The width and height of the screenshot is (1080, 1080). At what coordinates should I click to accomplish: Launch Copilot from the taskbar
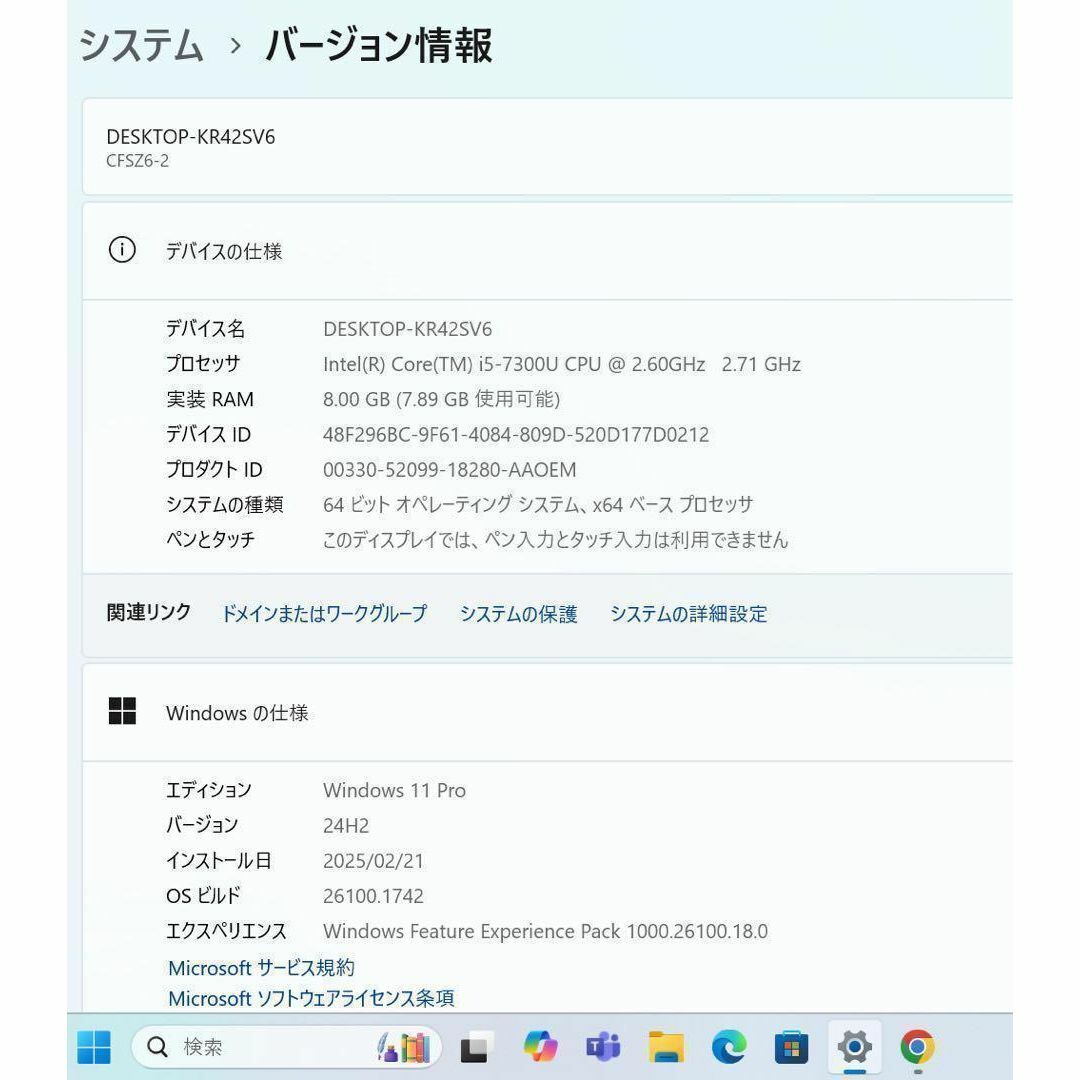540,1047
